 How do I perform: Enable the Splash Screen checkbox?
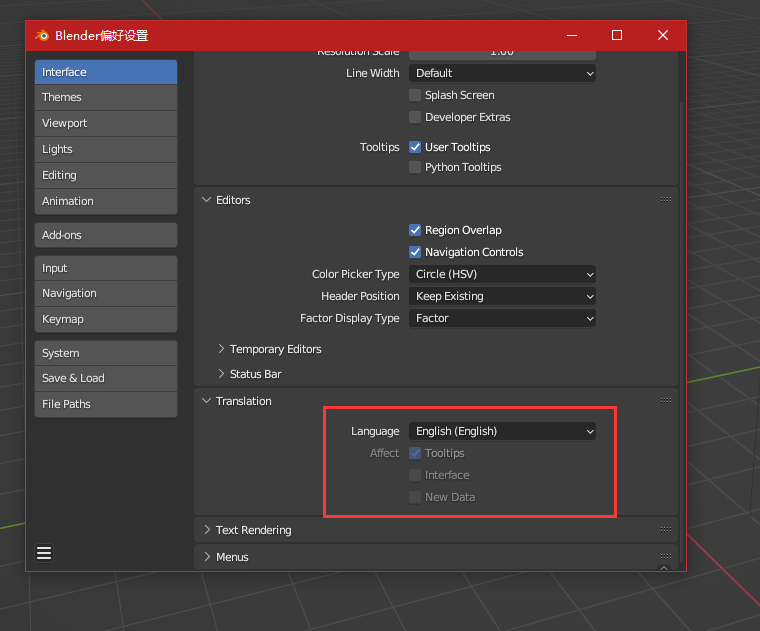(415, 95)
